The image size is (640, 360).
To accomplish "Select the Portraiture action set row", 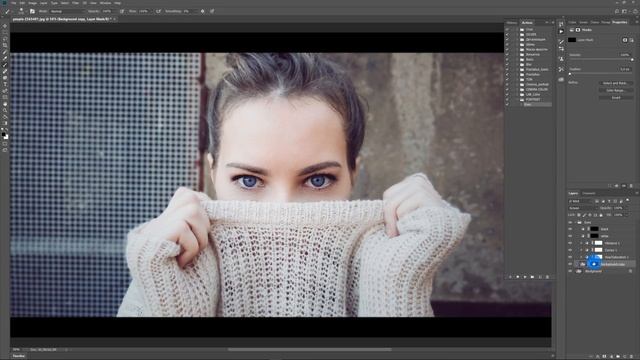I will pos(533,74).
